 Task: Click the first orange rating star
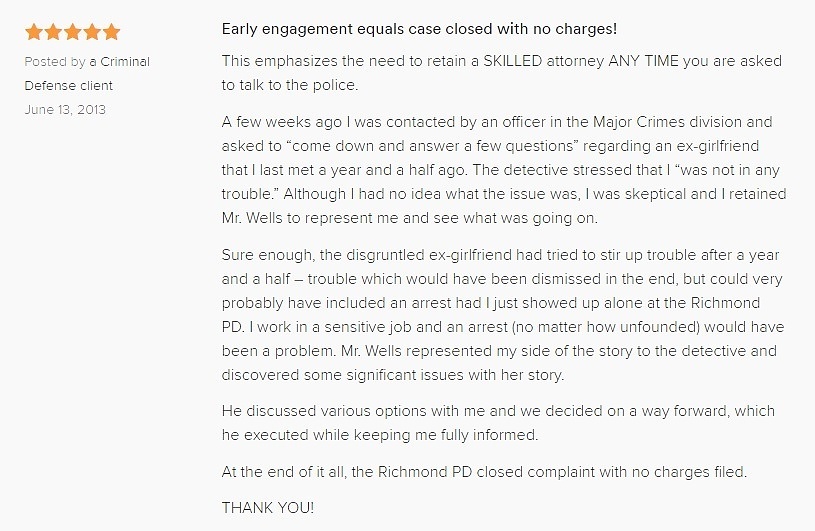pyautogui.click(x=34, y=32)
